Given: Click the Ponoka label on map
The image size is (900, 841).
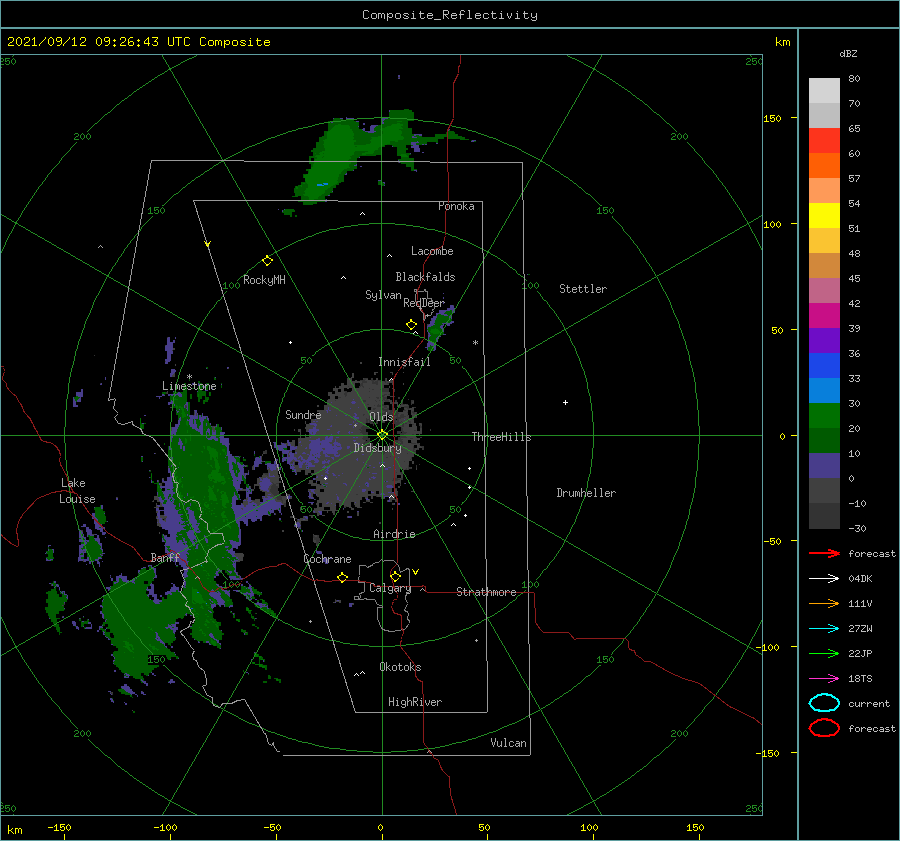Looking at the screenshot, I should tap(456, 206).
